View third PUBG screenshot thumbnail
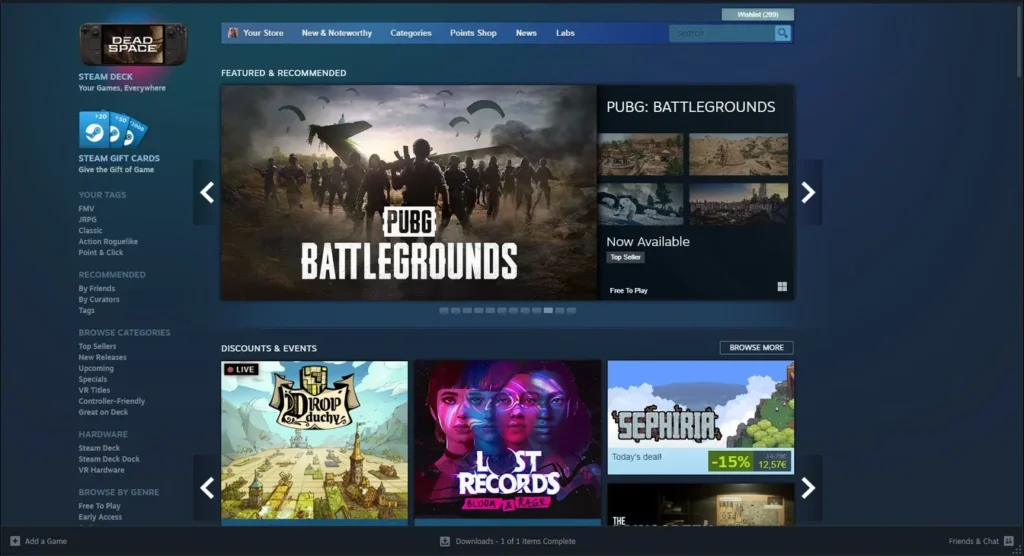The image size is (1024, 556). pos(641,204)
